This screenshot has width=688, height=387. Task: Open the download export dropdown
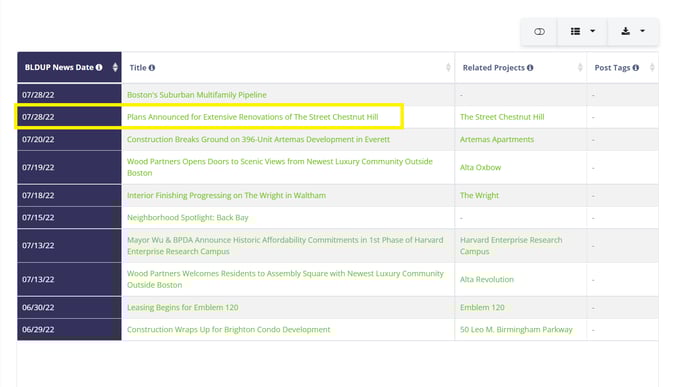pos(632,32)
